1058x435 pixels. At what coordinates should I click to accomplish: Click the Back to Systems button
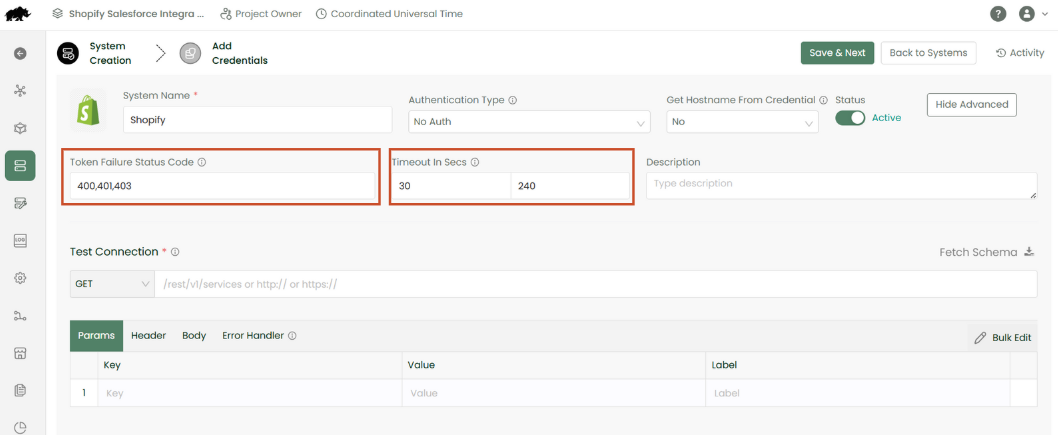(928, 53)
